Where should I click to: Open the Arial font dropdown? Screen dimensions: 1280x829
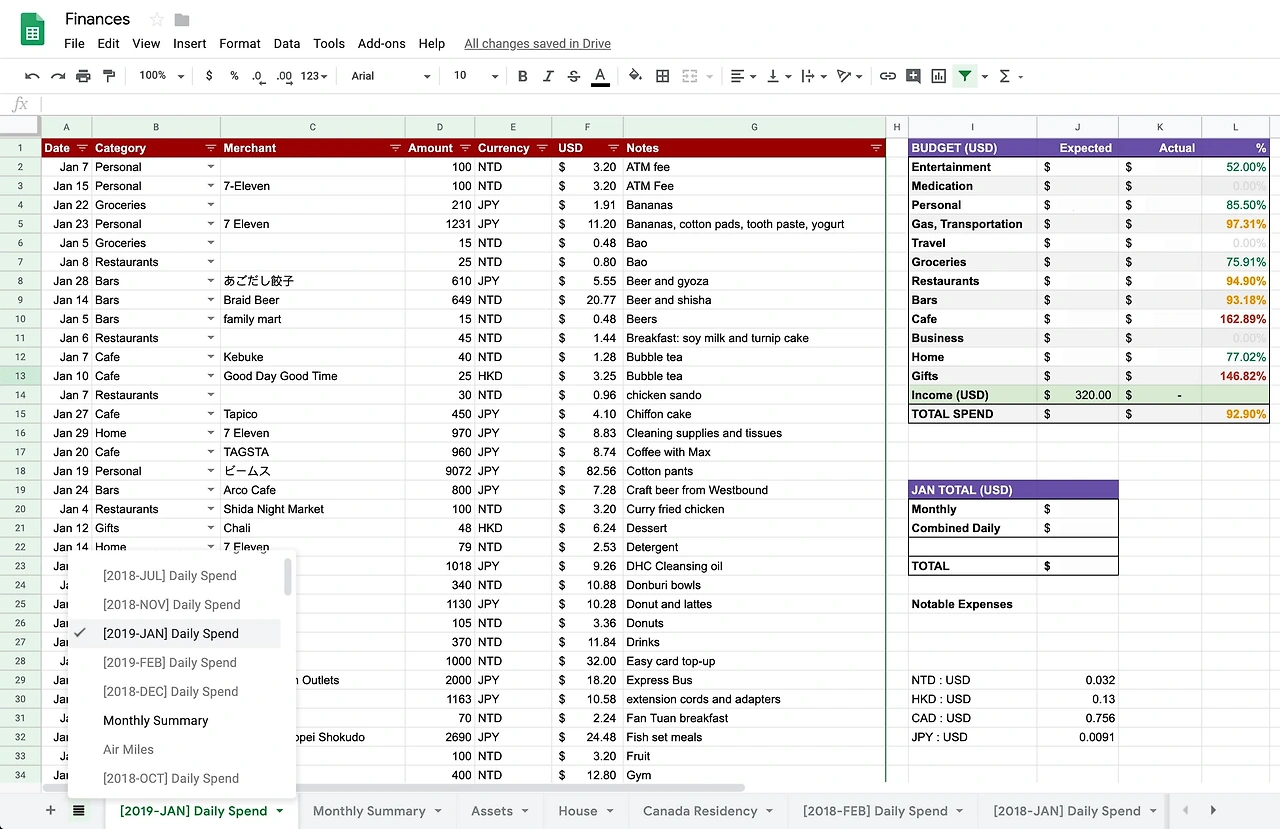pos(391,76)
